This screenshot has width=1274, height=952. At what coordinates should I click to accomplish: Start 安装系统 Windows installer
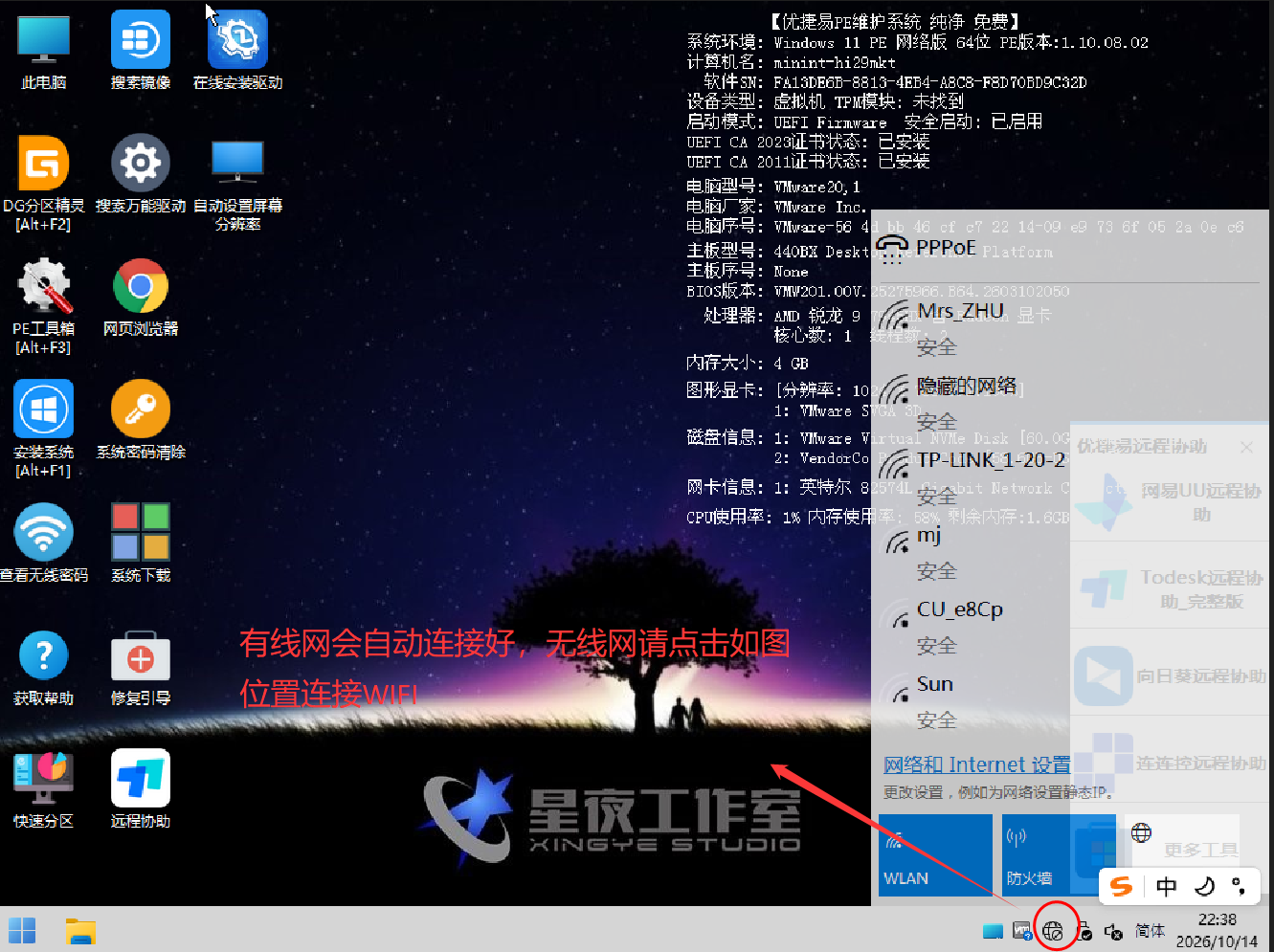point(44,429)
